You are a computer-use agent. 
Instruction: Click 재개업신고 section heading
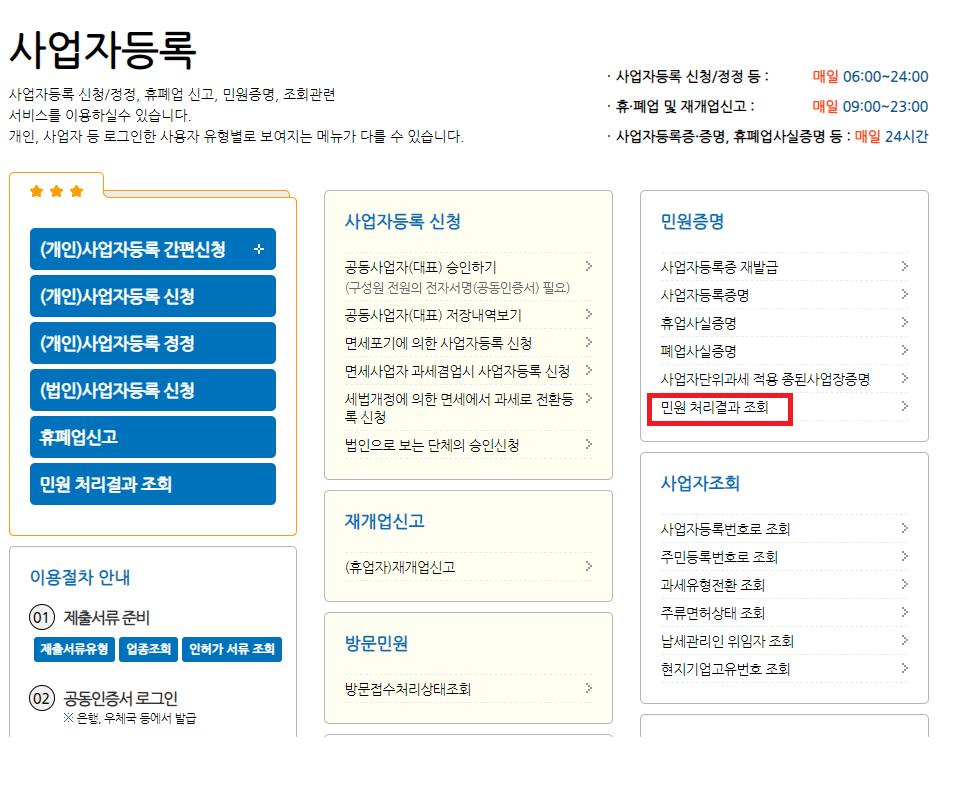pos(384,521)
